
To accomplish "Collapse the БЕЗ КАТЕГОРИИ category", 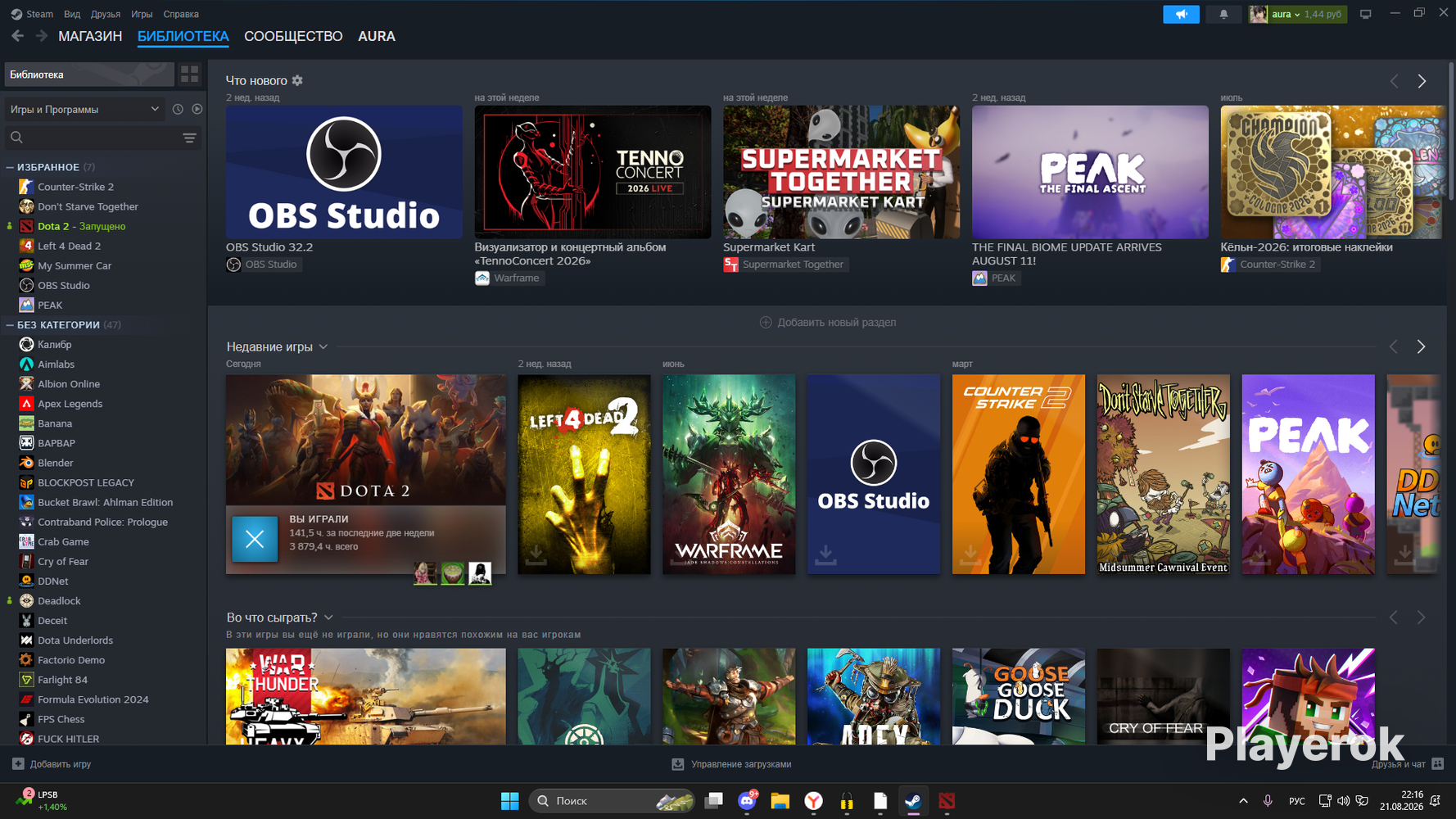I will (x=10, y=325).
